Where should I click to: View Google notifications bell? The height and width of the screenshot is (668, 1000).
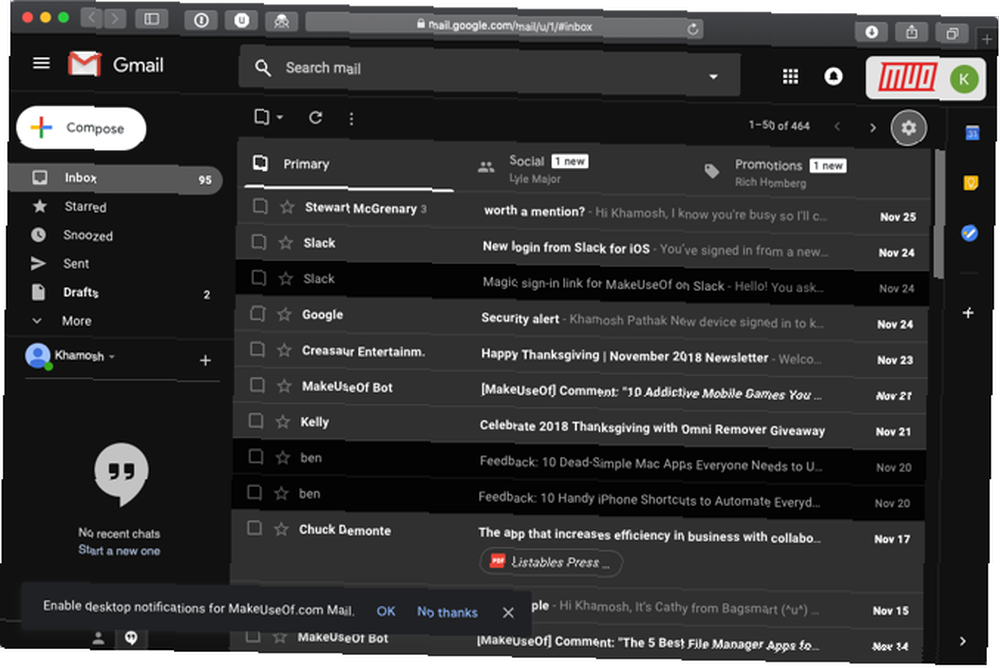833,76
